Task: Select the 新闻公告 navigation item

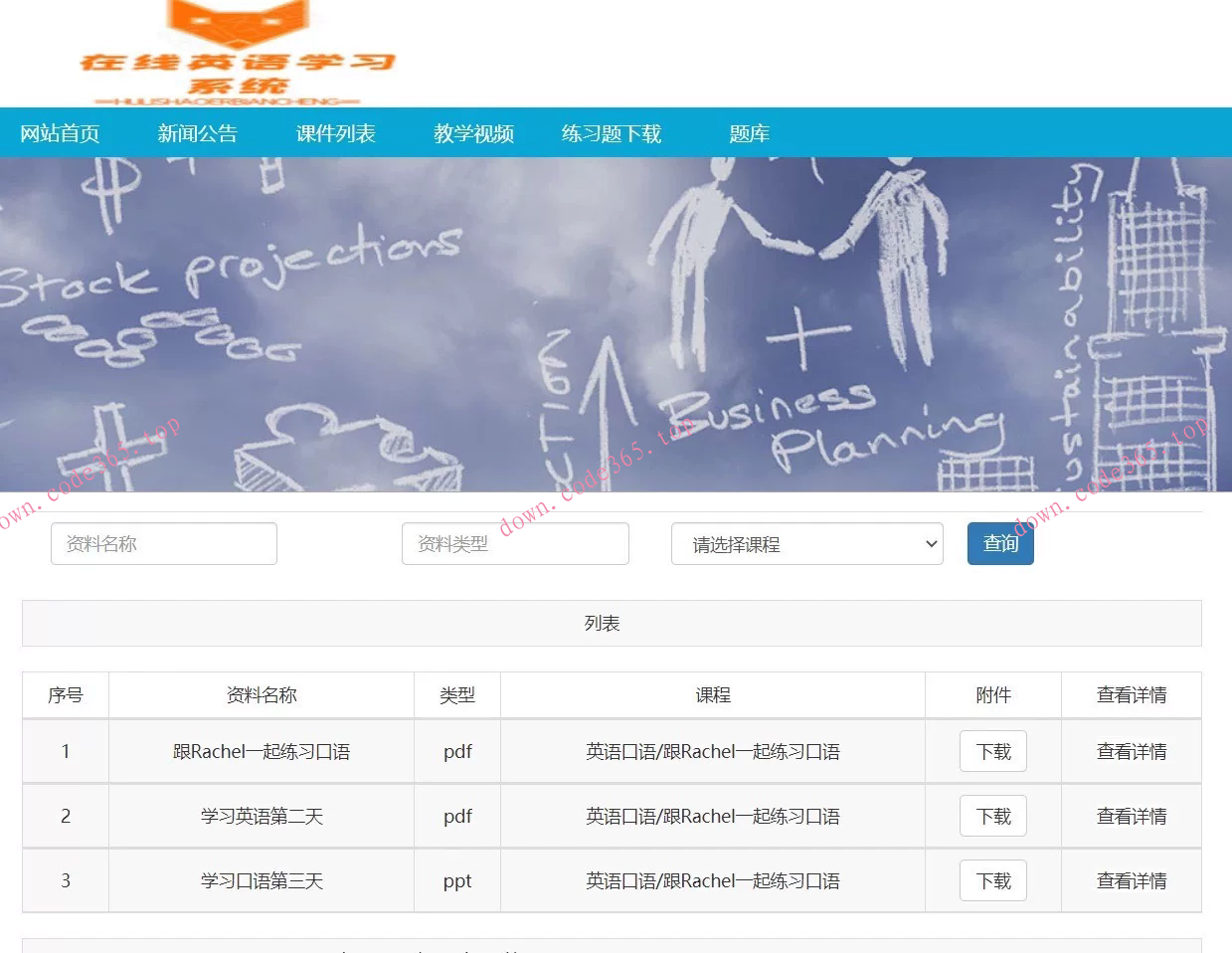Action: [197, 132]
